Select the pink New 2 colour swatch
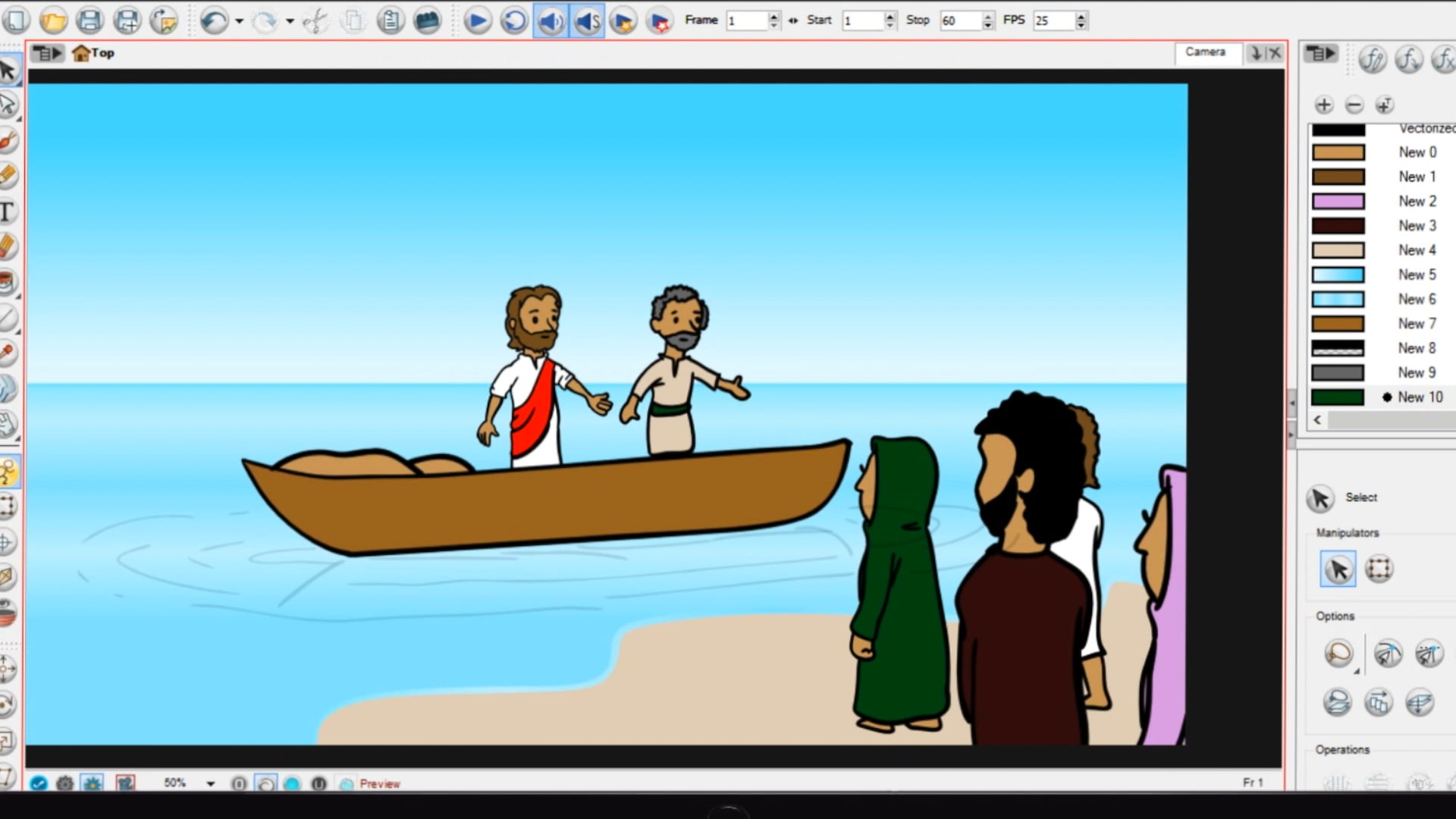 tap(1338, 202)
